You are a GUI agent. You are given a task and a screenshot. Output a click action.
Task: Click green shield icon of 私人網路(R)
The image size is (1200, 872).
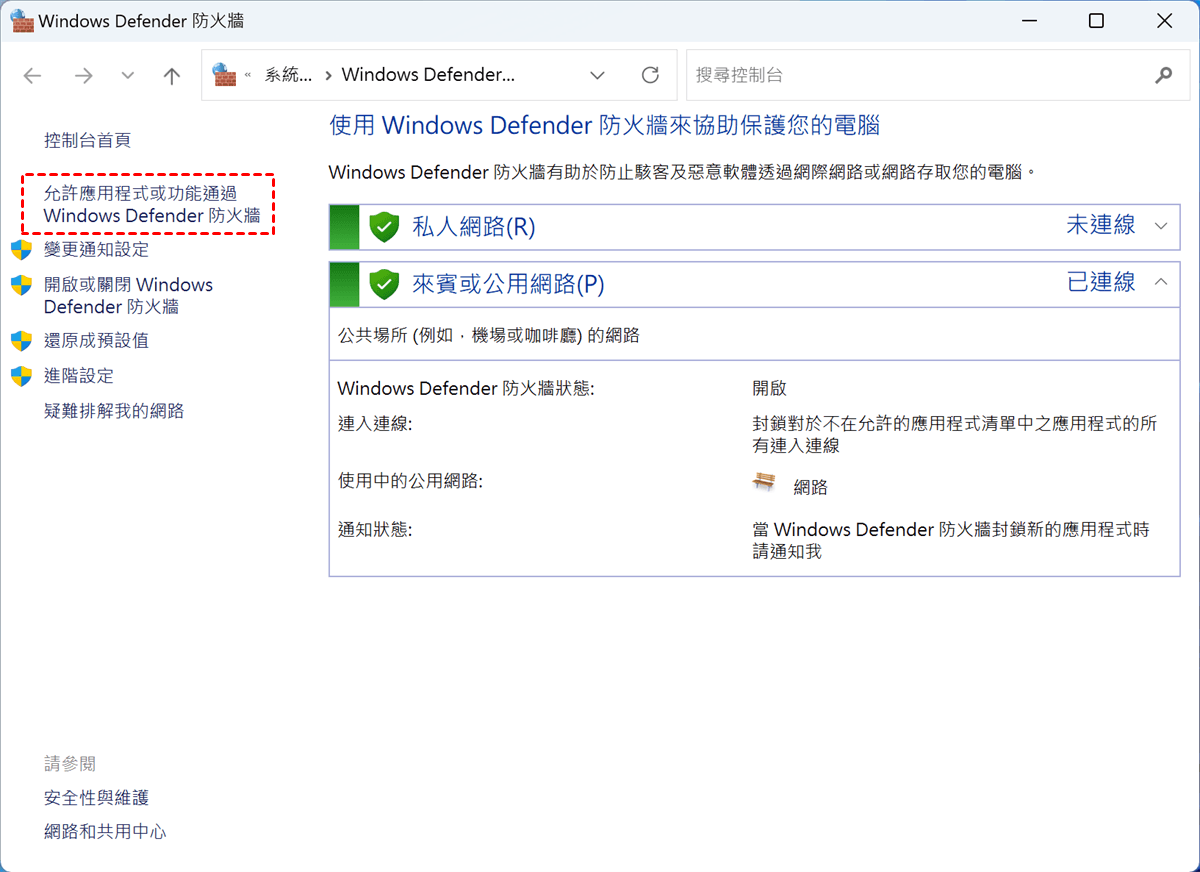click(x=384, y=227)
